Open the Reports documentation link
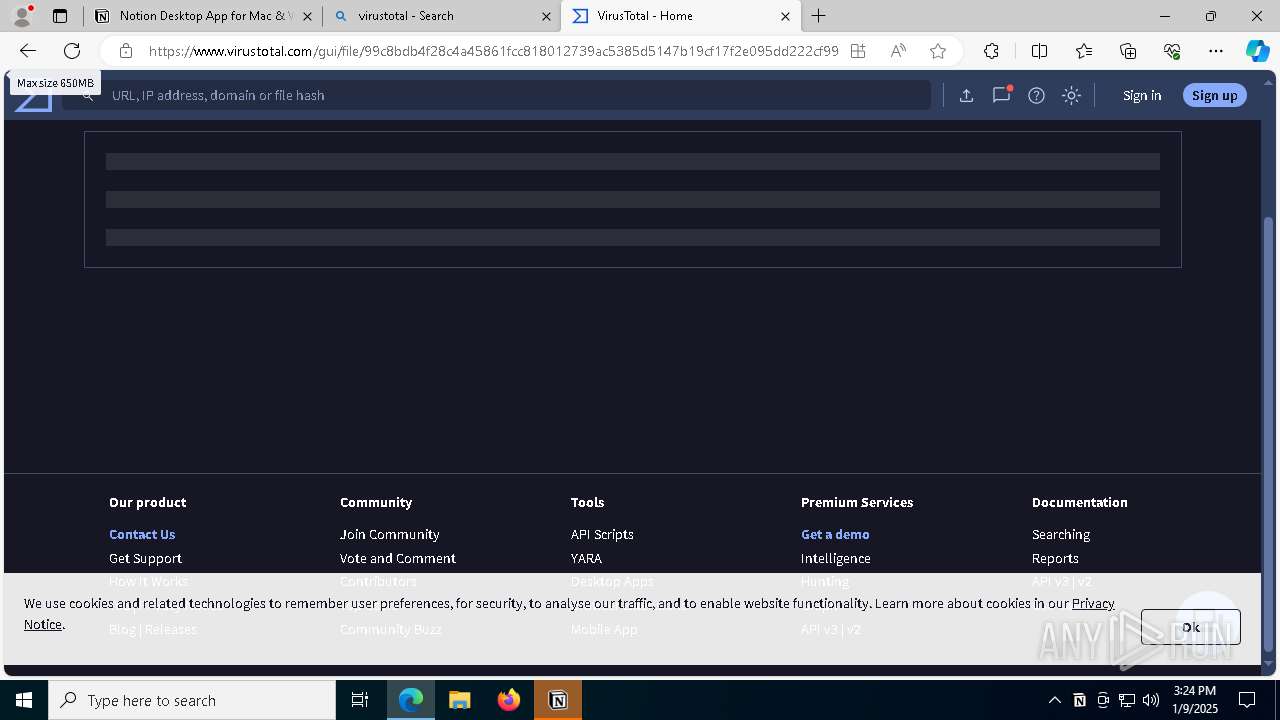The image size is (1280, 720). click(x=1055, y=558)
